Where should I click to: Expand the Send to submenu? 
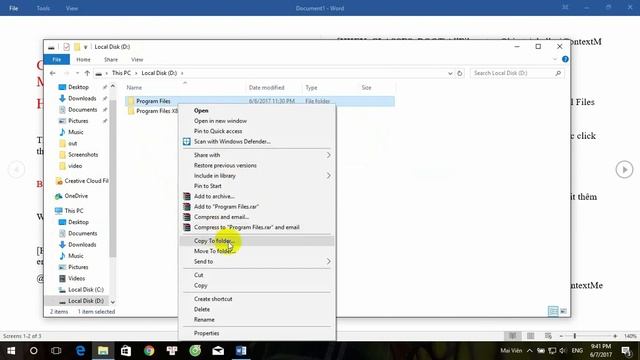257,262
